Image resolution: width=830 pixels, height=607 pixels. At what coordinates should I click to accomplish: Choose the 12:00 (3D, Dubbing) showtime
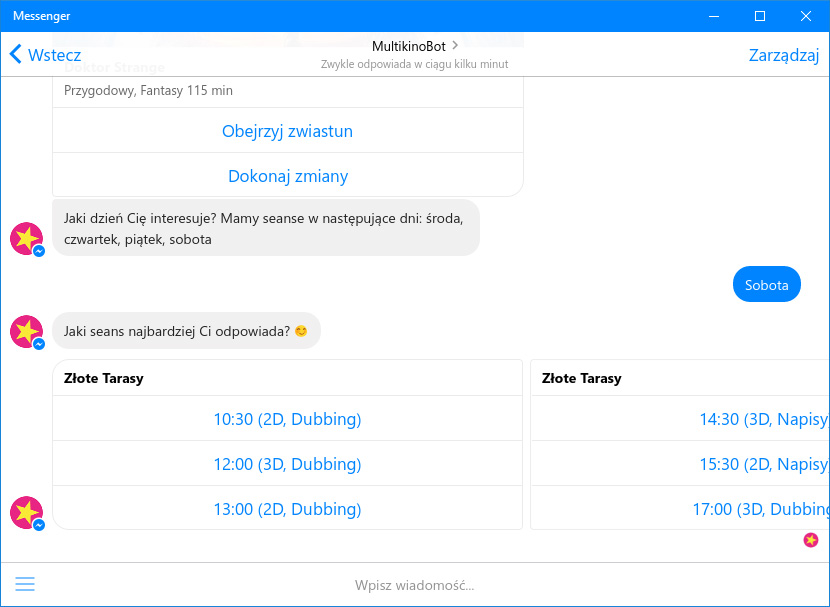[288, 464]
